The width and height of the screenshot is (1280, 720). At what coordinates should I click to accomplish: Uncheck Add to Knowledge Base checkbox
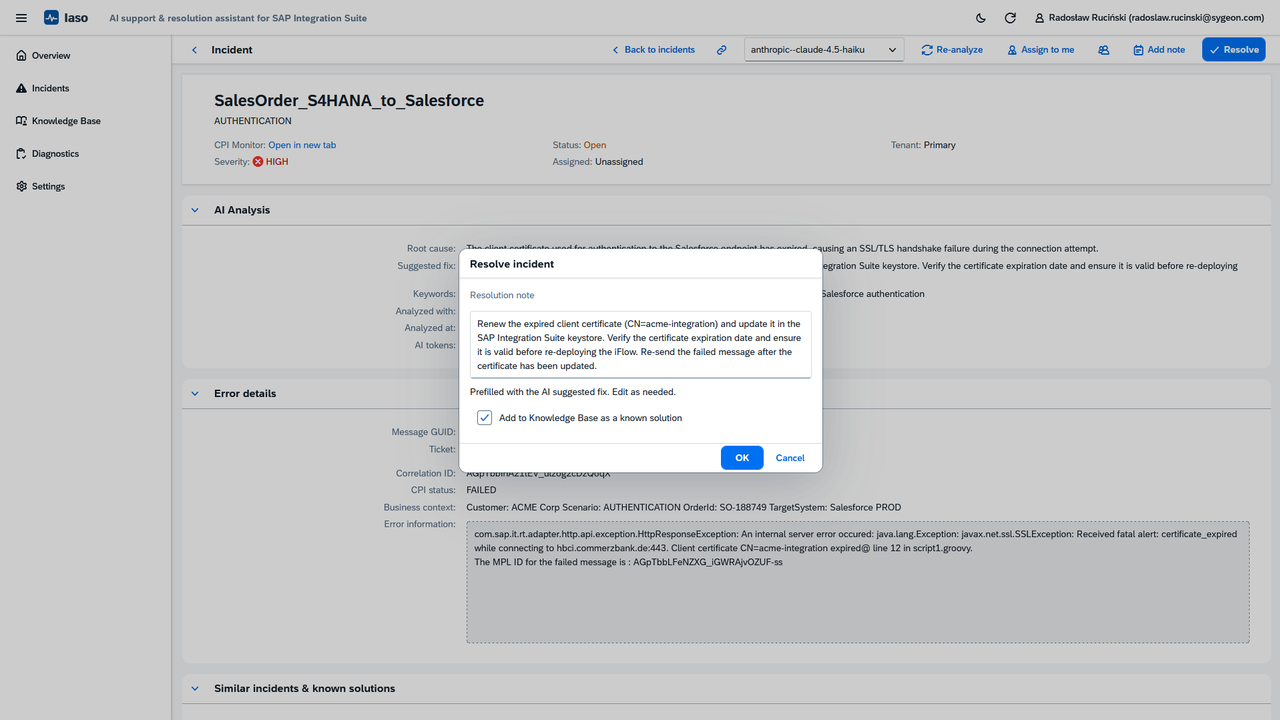(485, 418)
